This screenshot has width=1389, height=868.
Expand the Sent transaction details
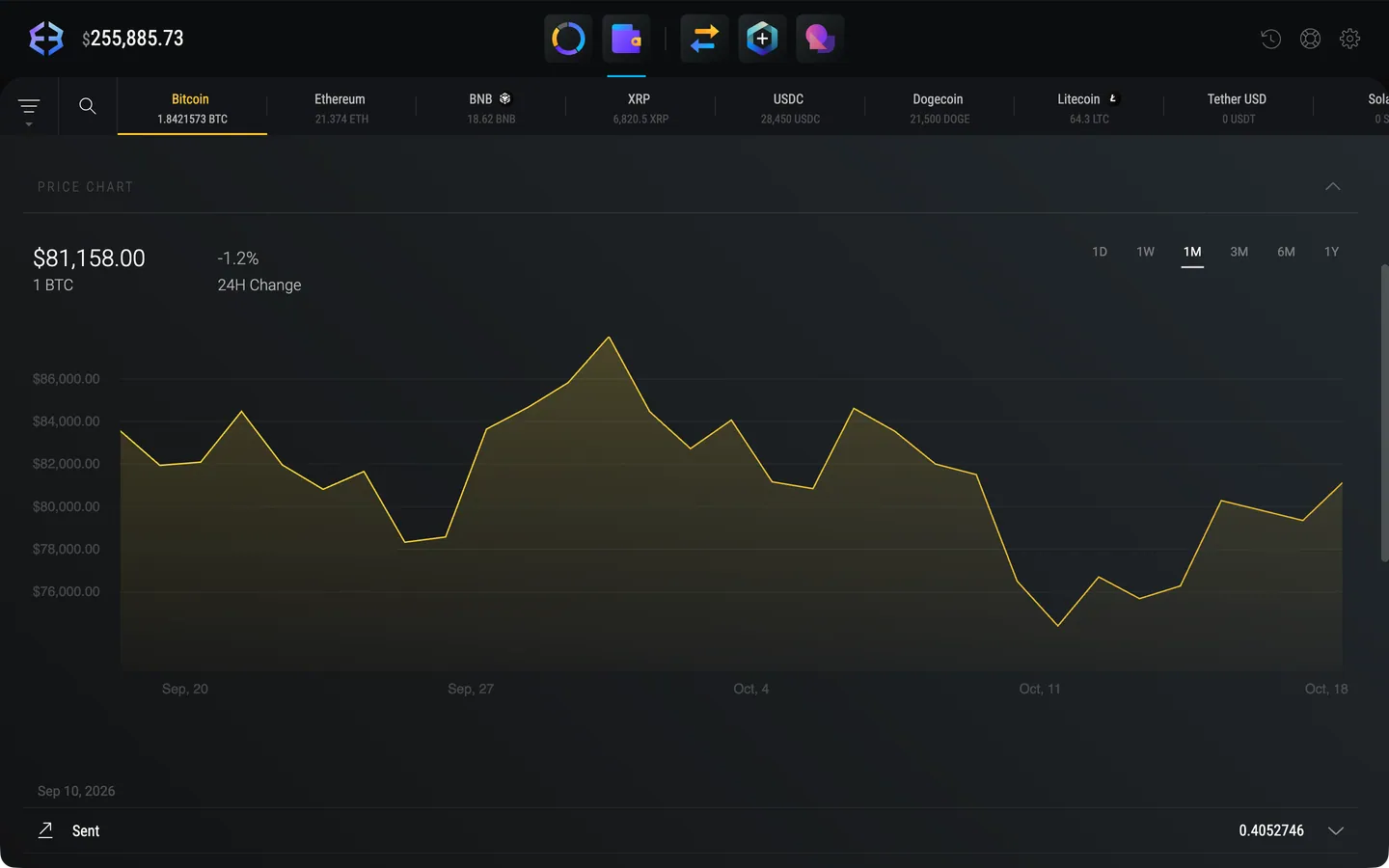(x=1336, y=831)
